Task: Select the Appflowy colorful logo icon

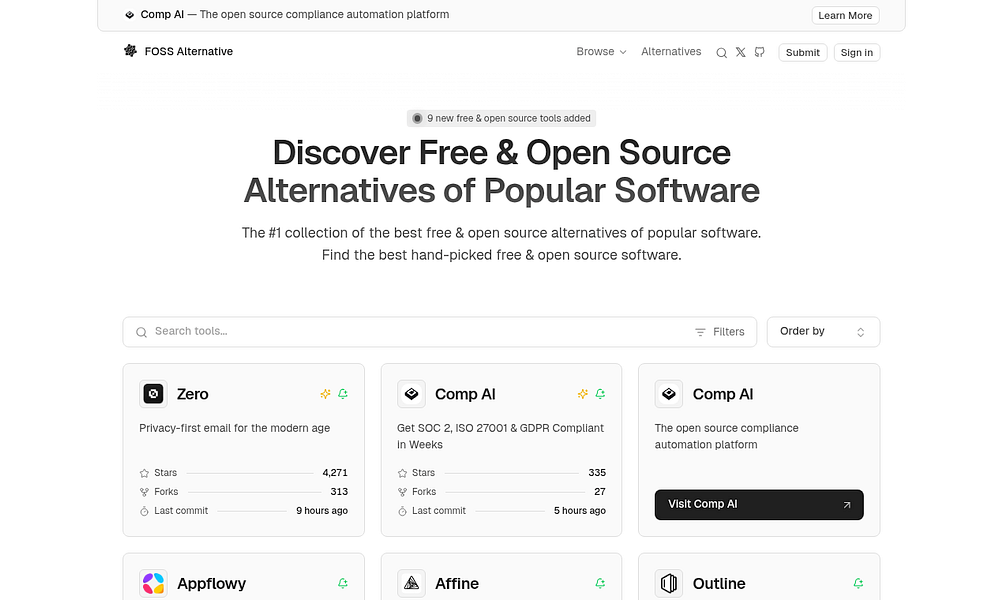Action: click(x=153, y=583)
